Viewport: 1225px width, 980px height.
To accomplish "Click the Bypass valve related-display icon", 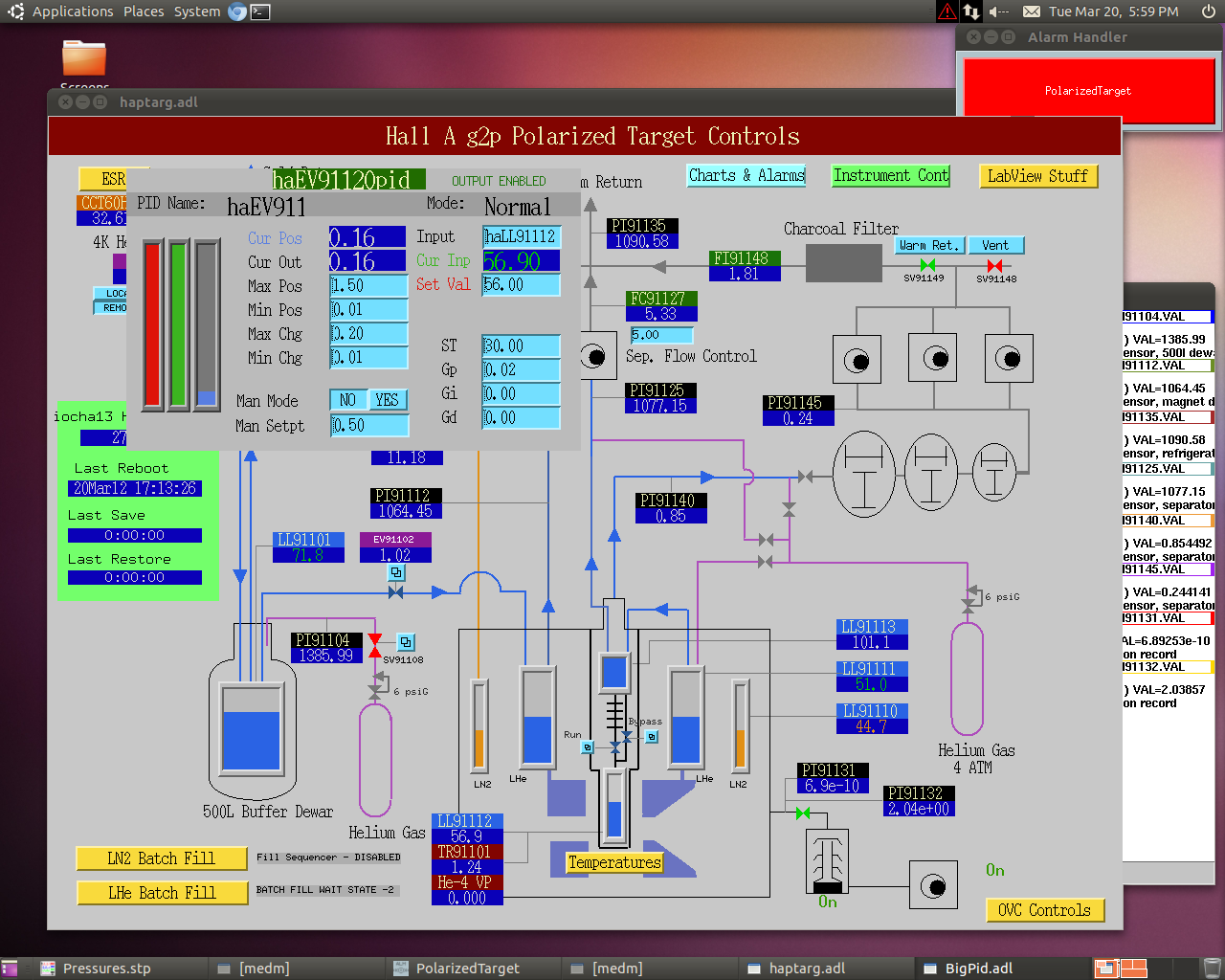I will (x=652, y=737).
